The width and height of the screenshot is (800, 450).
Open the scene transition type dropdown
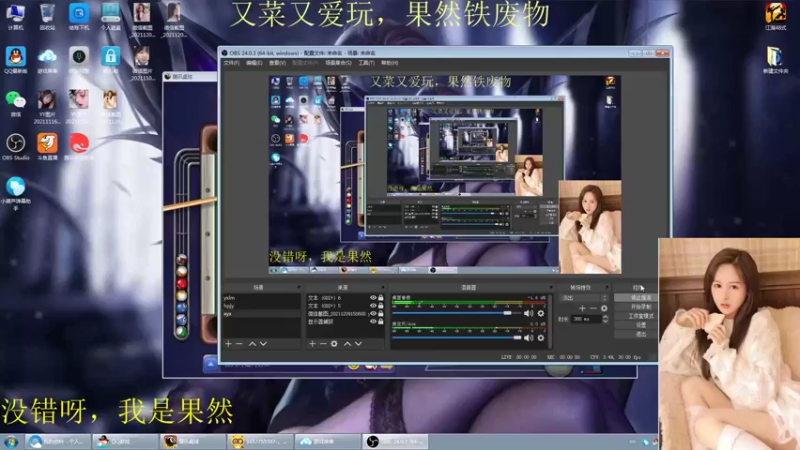(584, 298)
